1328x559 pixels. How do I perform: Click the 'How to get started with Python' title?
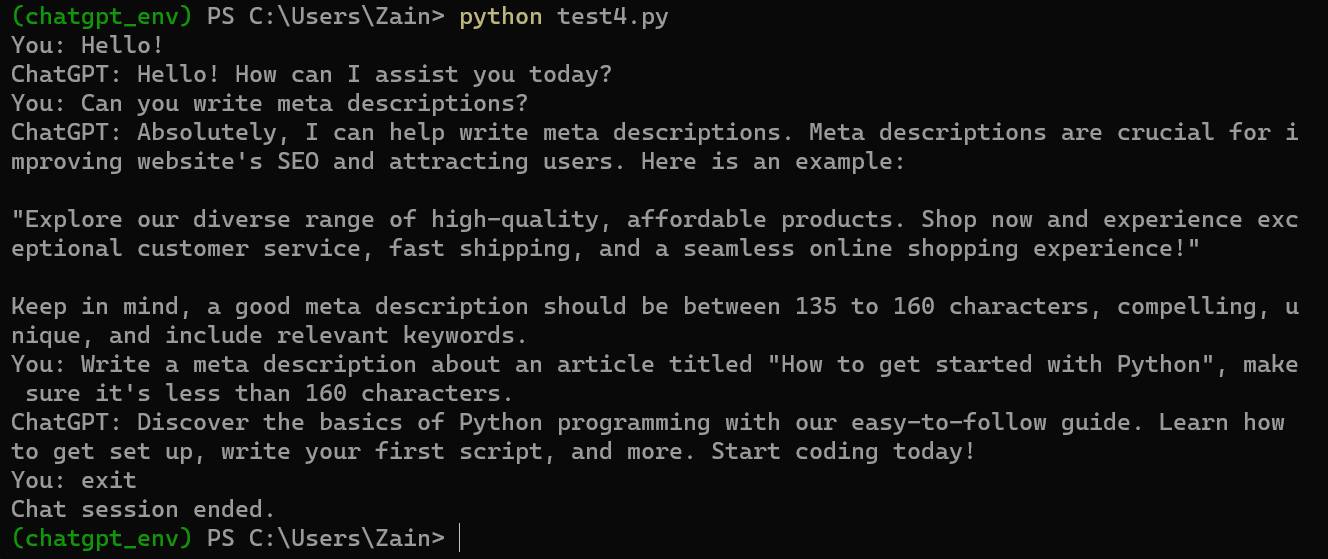click(x=991, y=364)
